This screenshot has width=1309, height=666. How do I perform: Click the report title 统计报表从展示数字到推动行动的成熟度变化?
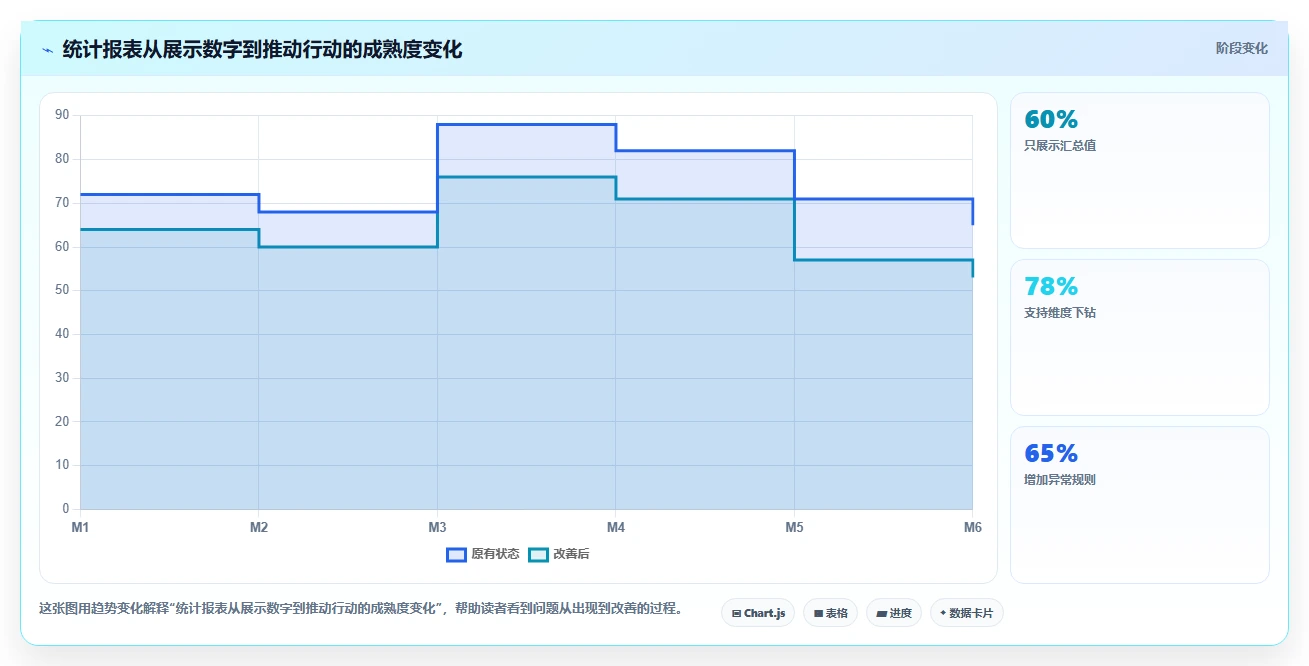click(x=262, y=49)
